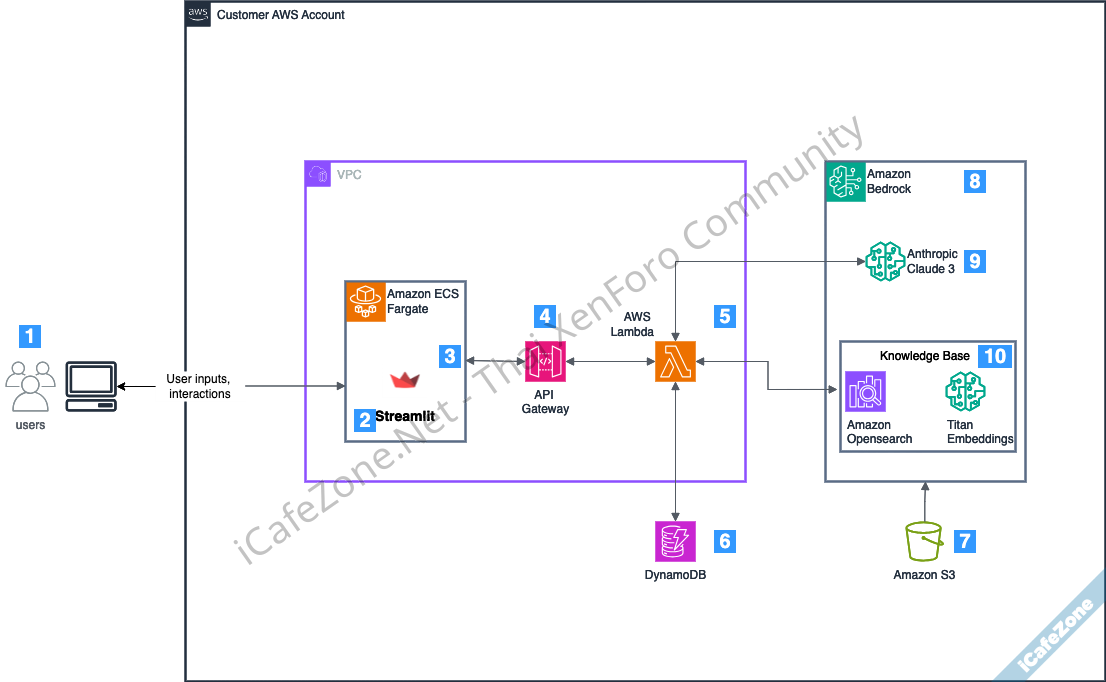Screen dimensions: 1106x682
Task: Select the desktop computer icon
Action: [91, 386]
